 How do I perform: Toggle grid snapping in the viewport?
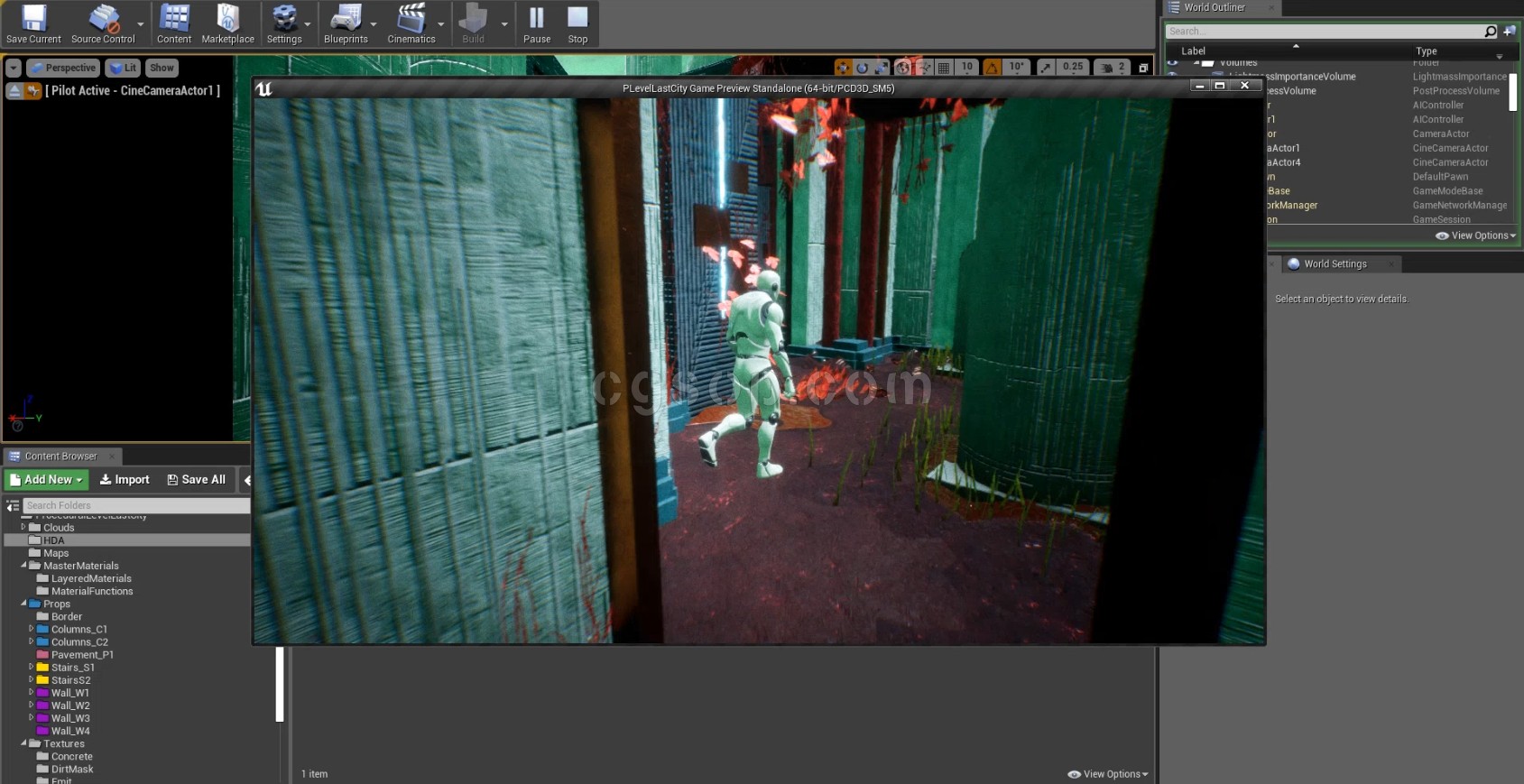(x=944, y=68)
